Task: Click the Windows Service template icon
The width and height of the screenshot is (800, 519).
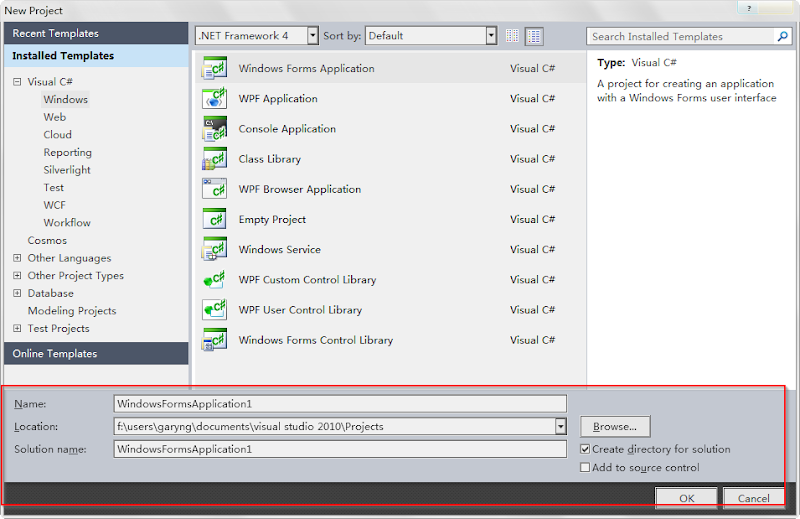Action: coord(214,250)
